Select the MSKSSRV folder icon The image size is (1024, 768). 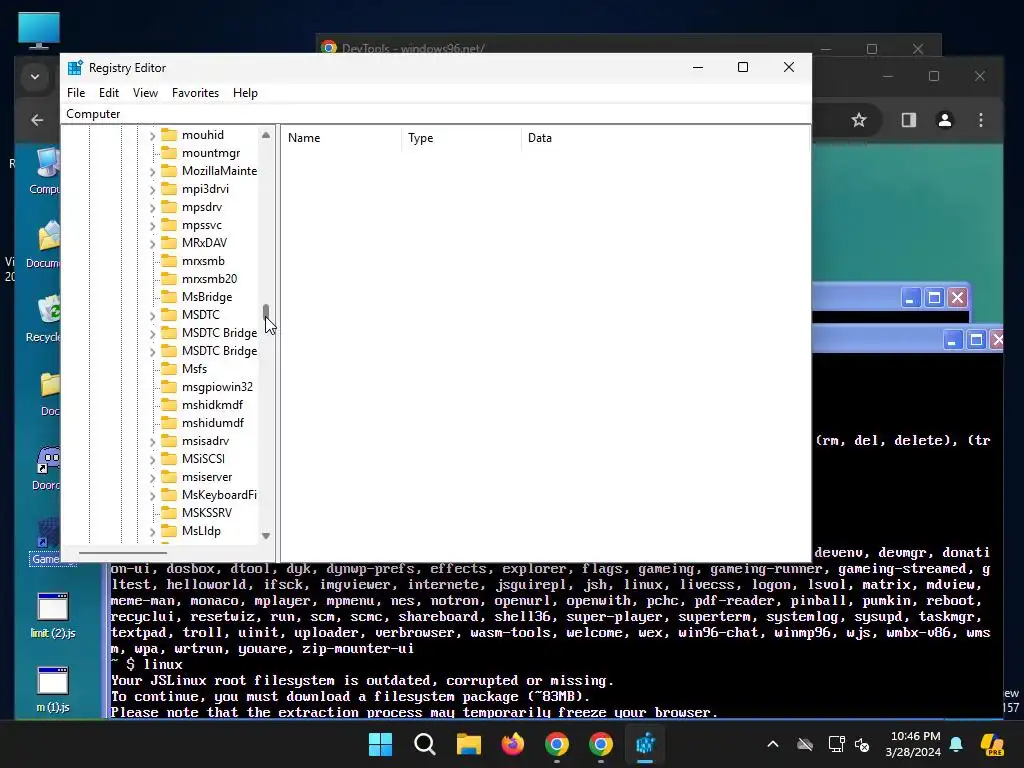pyautogui.click(x=169, y=513)
